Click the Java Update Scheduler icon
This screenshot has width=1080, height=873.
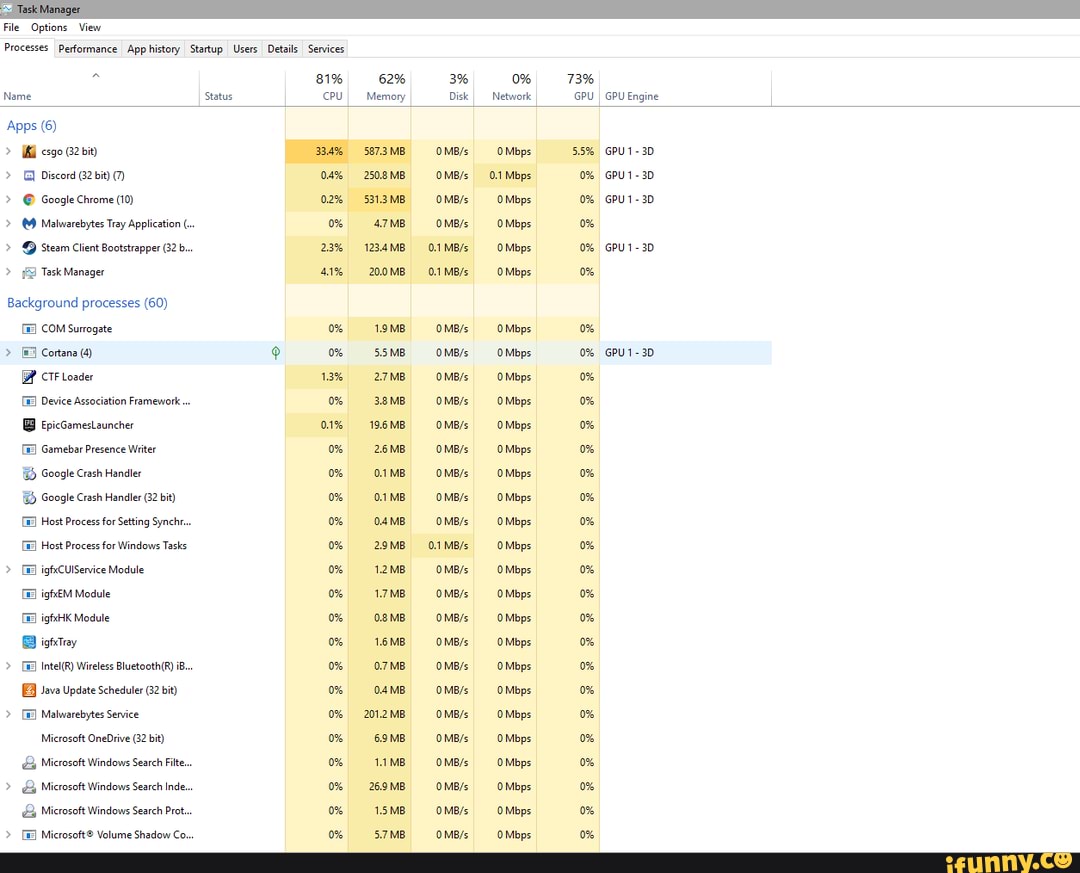click(x=29, y=690)
